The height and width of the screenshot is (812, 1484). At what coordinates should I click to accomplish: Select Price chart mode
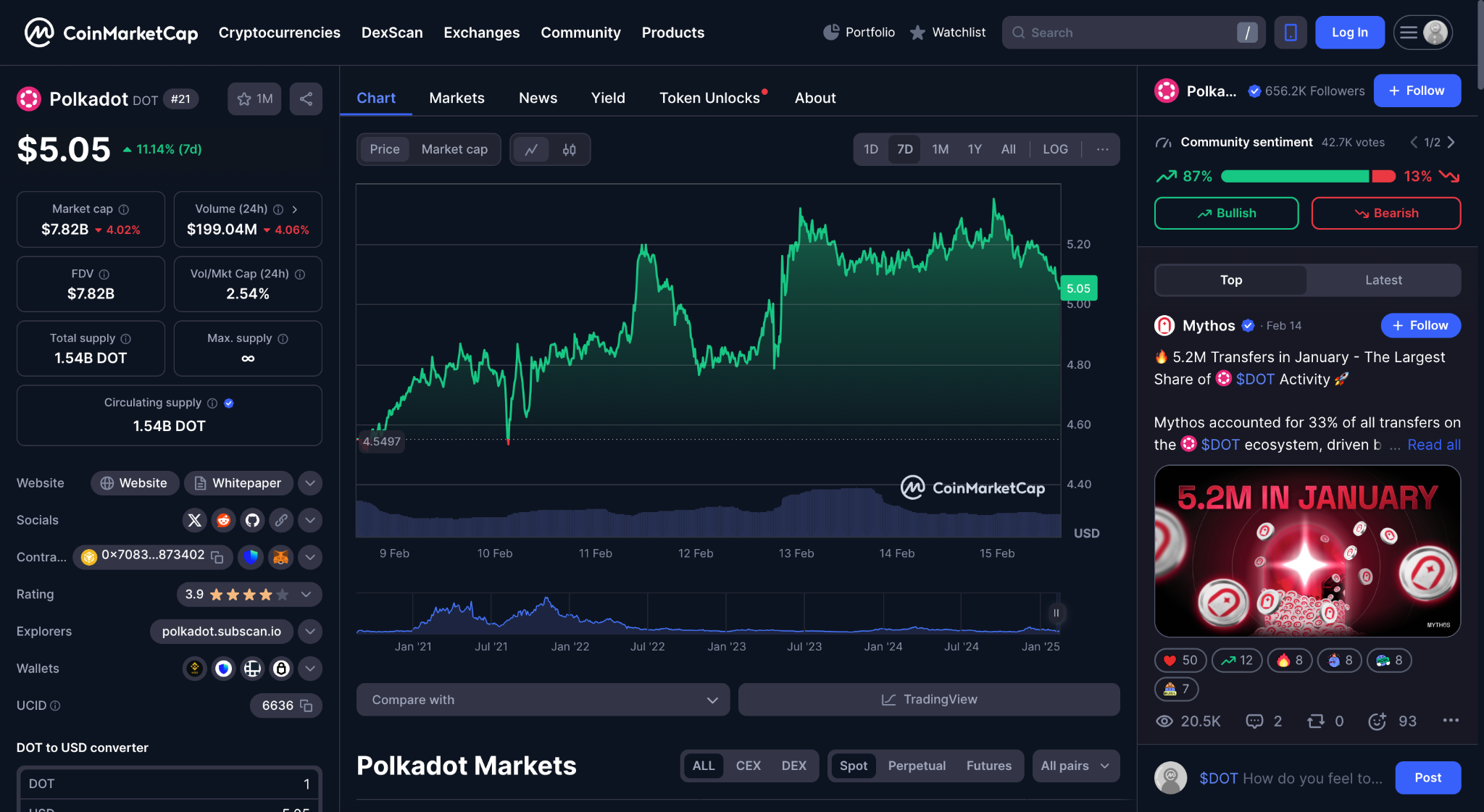[384, 149]
